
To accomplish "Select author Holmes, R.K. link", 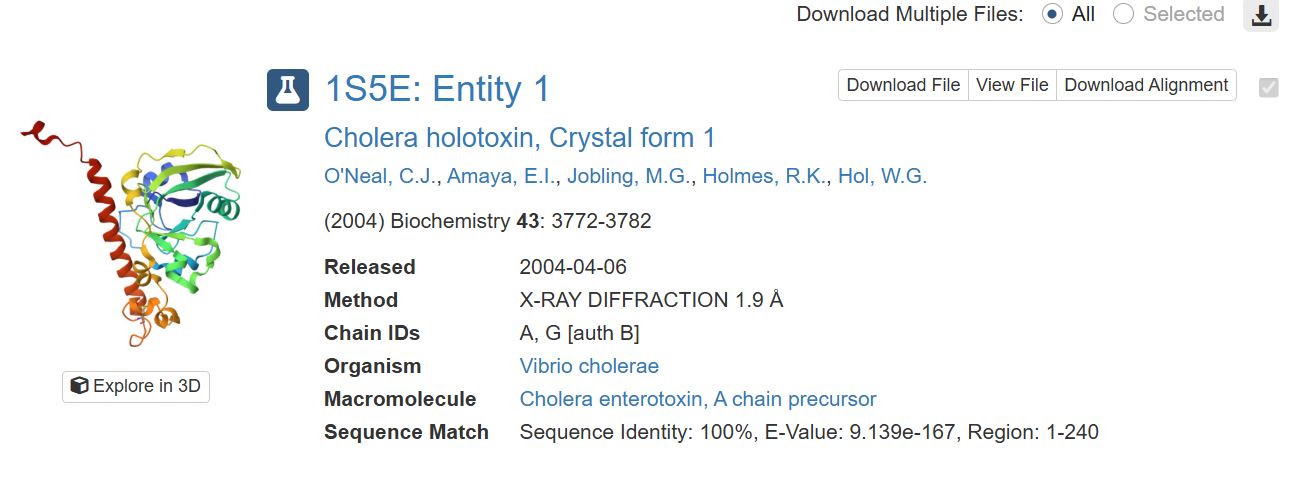I will click(765, 177).
